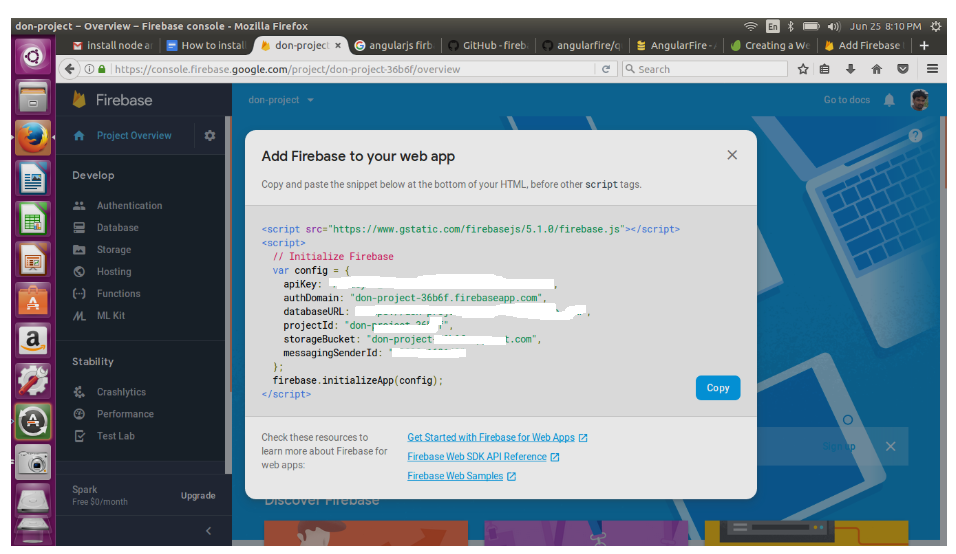Click the Storage folder icon
Viewport: 956px width, 554px height.
tap(79, 250)
